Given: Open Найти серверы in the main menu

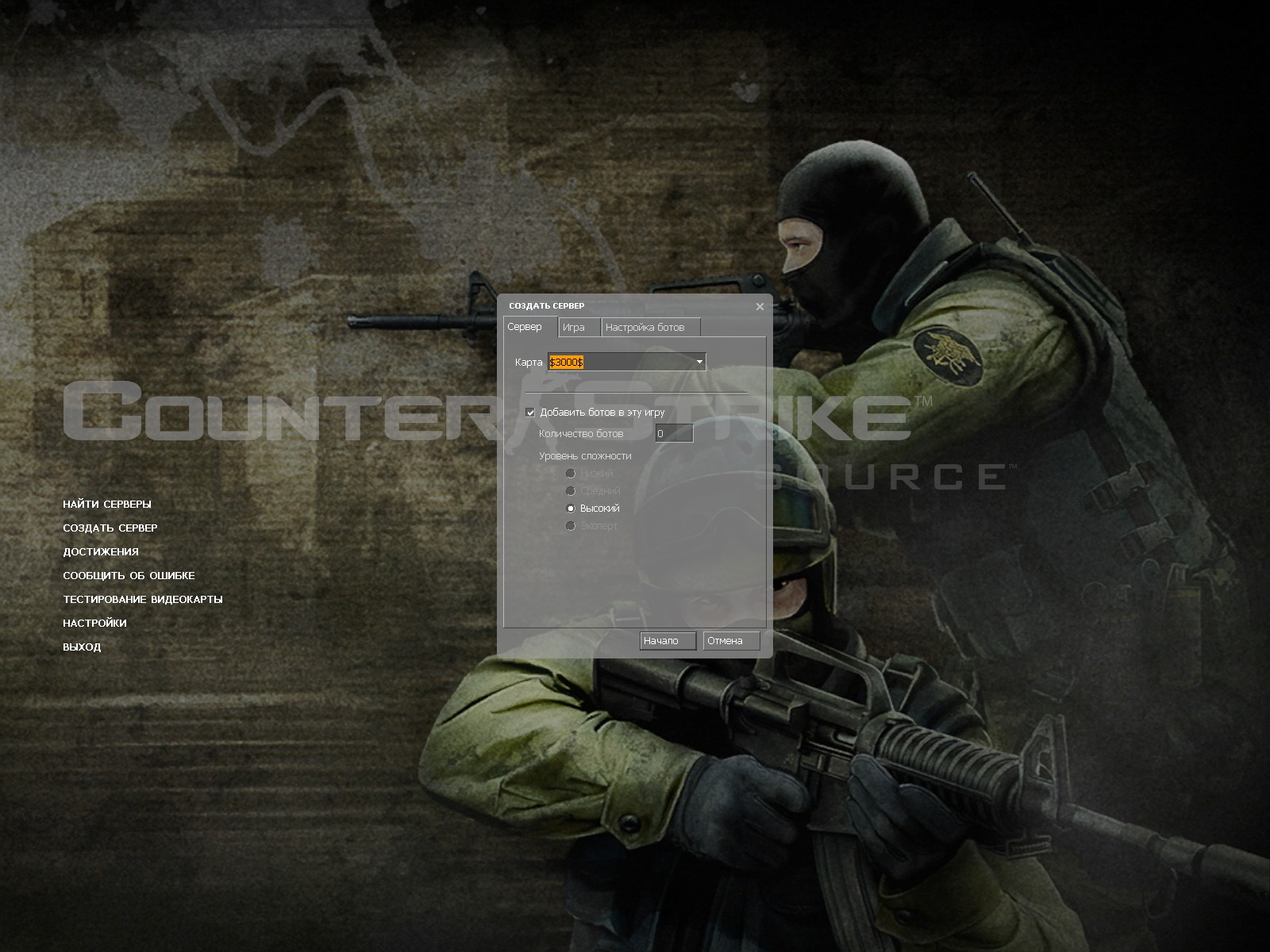Looking at the screenshot, I should pyautogui.click(x=107, y=505).
